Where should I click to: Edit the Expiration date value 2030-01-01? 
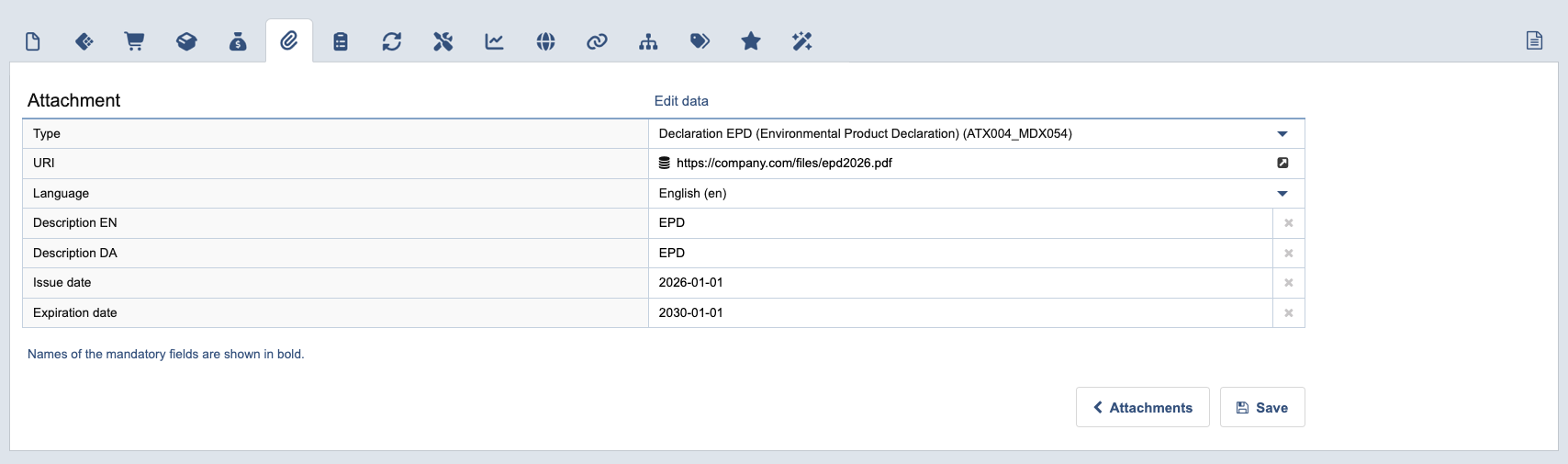[691, 313]
